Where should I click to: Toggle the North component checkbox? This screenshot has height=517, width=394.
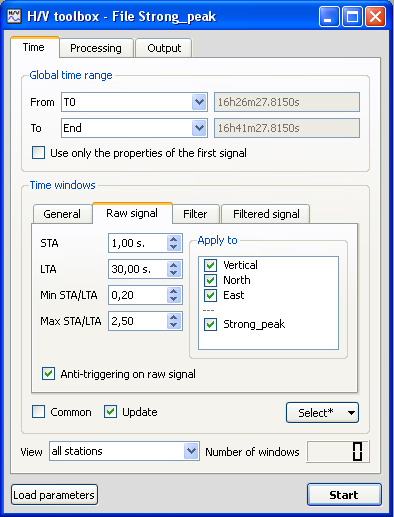pos(210,280)
